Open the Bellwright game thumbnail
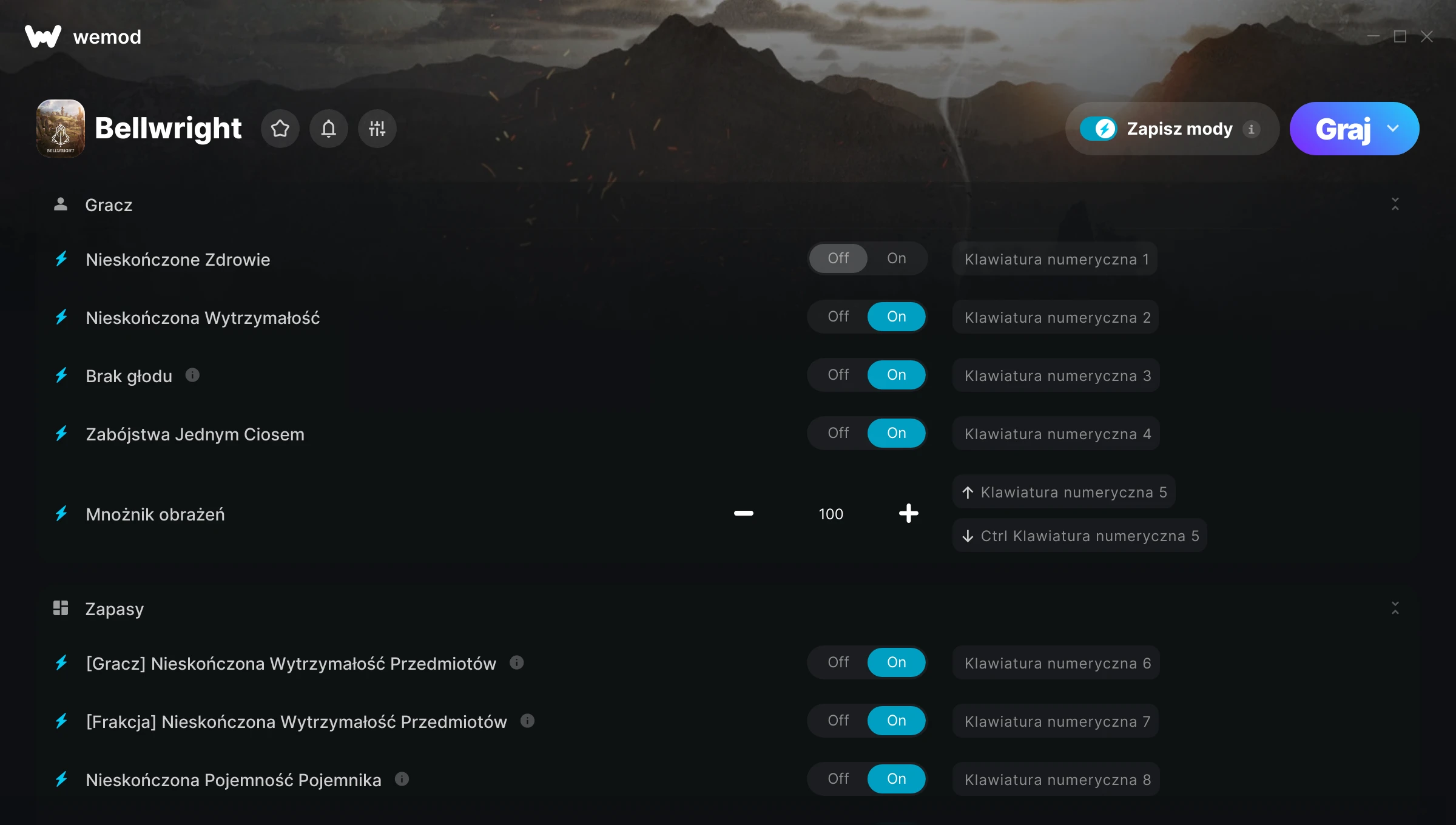The image size is (1456, 825). pos(61,129)
